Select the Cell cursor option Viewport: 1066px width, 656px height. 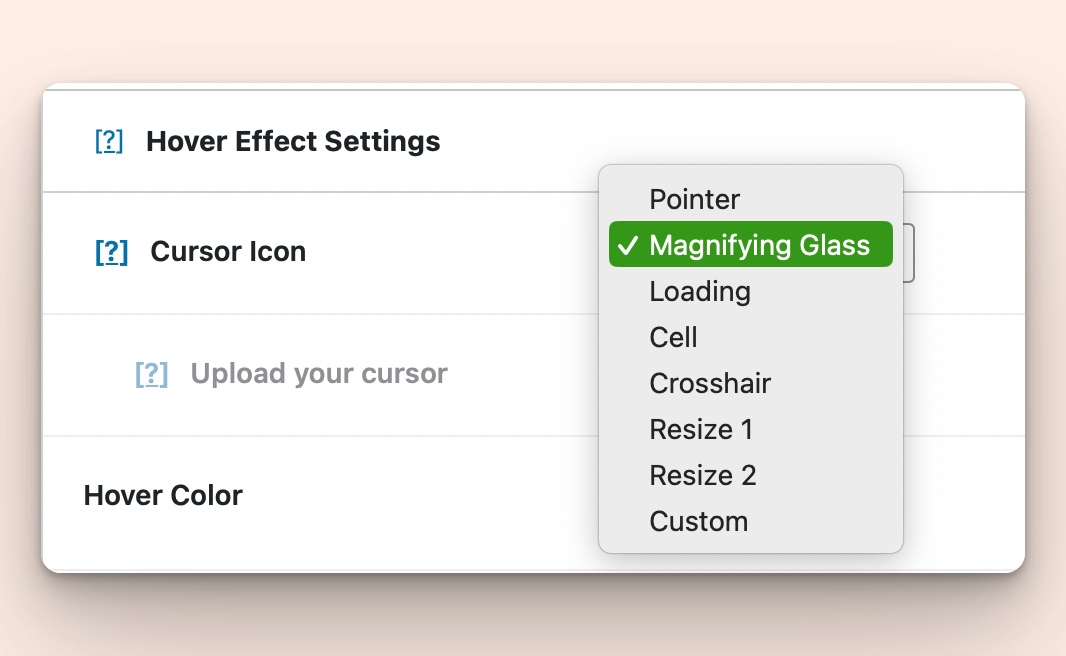(674, 337)
